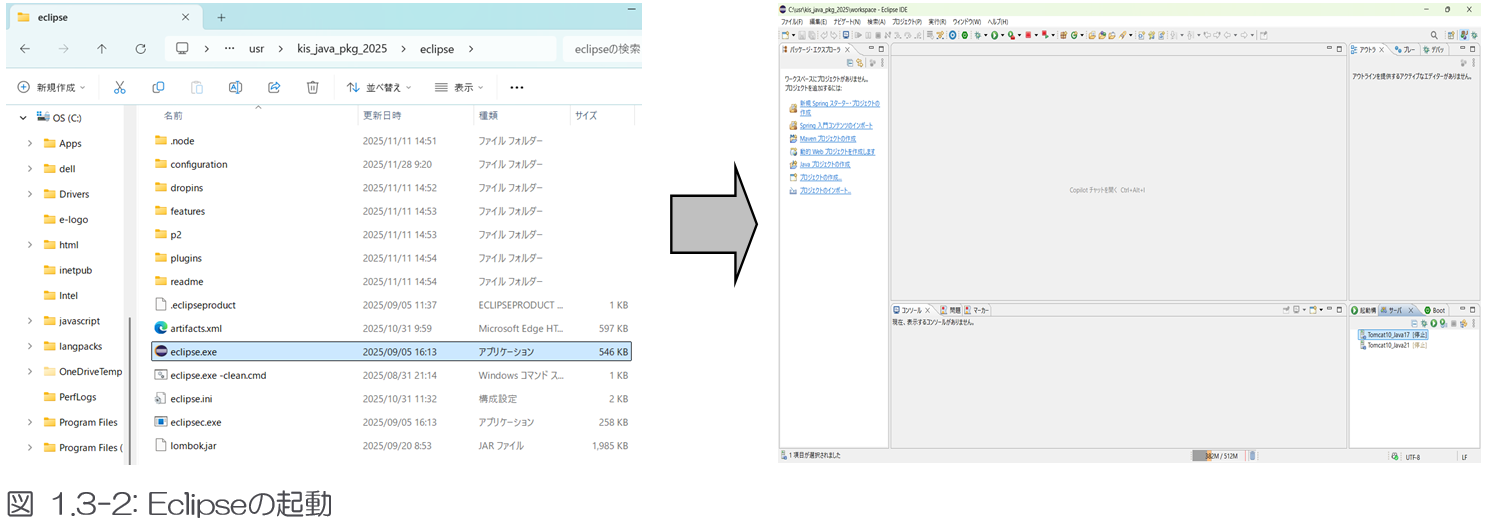Click the Rename icon in Explorer toolbar
The image size is (1485, 522).
click(x=236, y=87)
